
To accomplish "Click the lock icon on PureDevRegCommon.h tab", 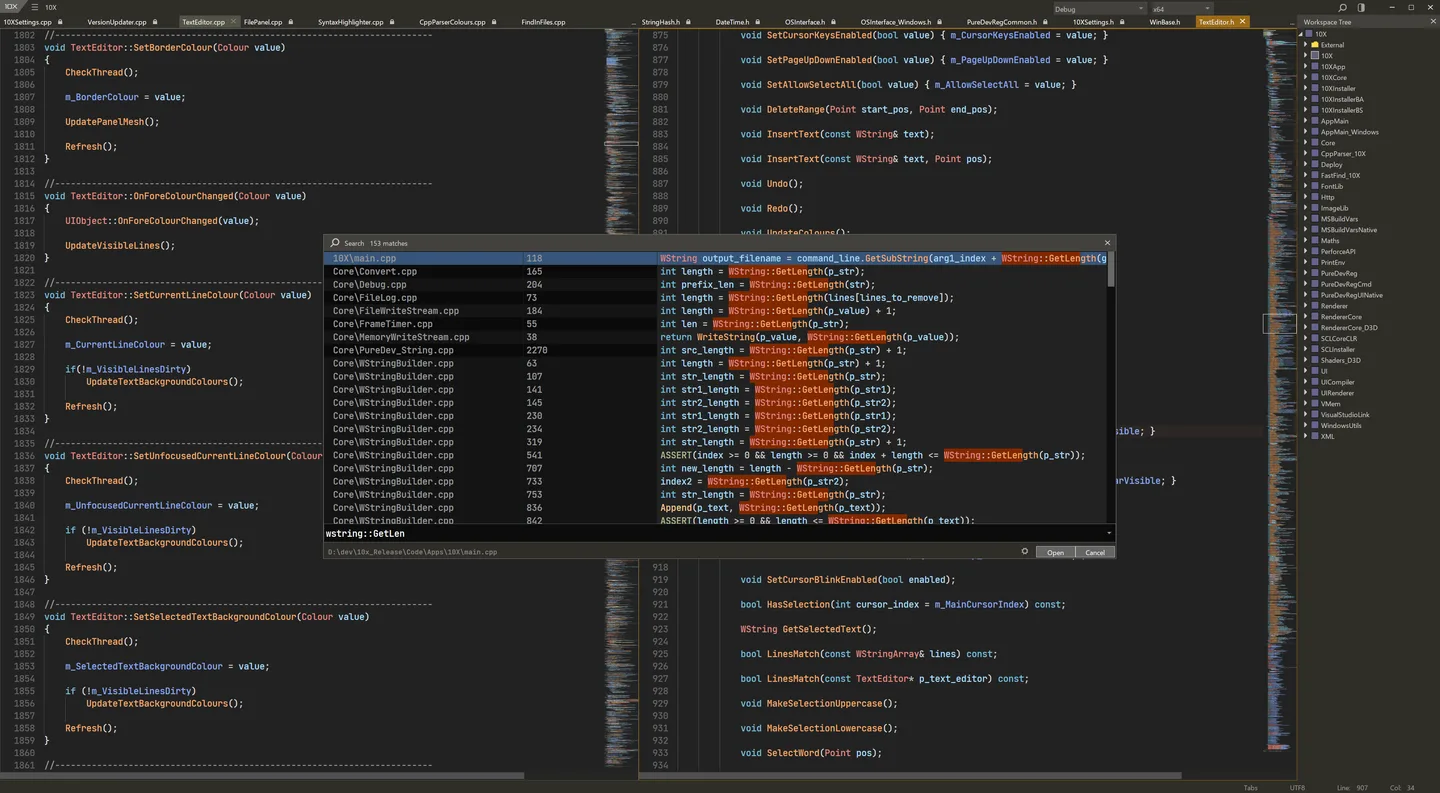I will click(1043, 21).
